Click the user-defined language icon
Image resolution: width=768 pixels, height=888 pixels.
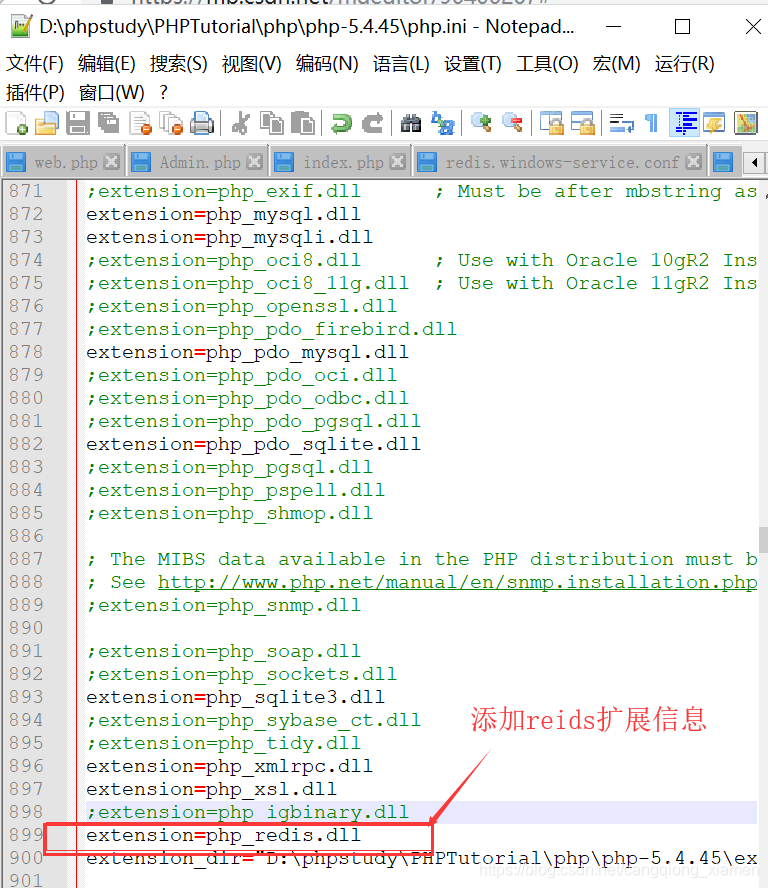714,123
